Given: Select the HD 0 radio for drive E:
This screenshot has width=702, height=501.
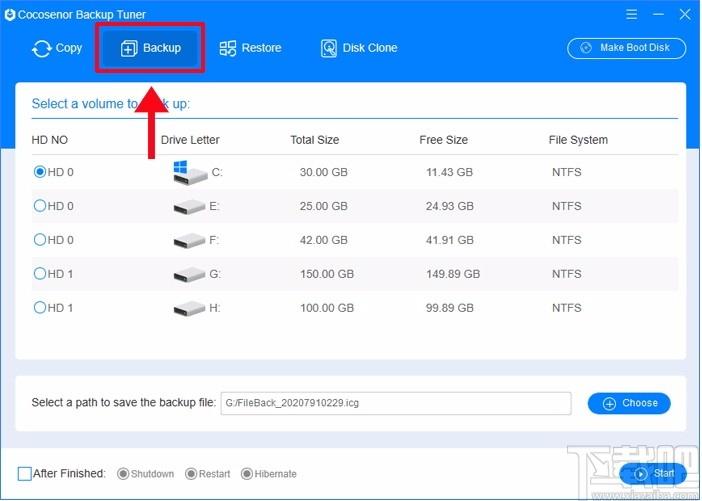Looking at the screenshot, I should click(x=40, y=206).
